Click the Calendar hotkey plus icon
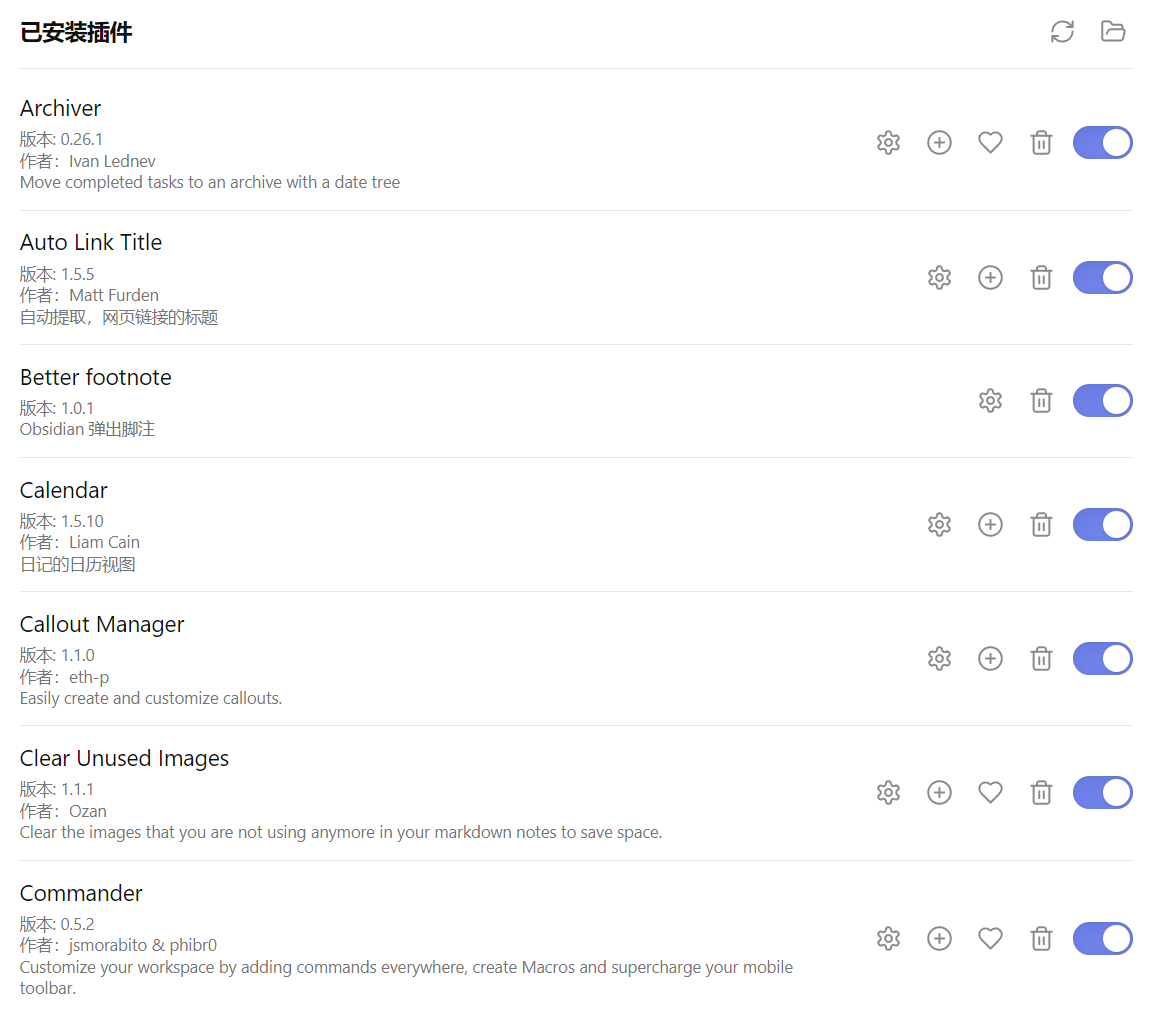 coord(990,525)
